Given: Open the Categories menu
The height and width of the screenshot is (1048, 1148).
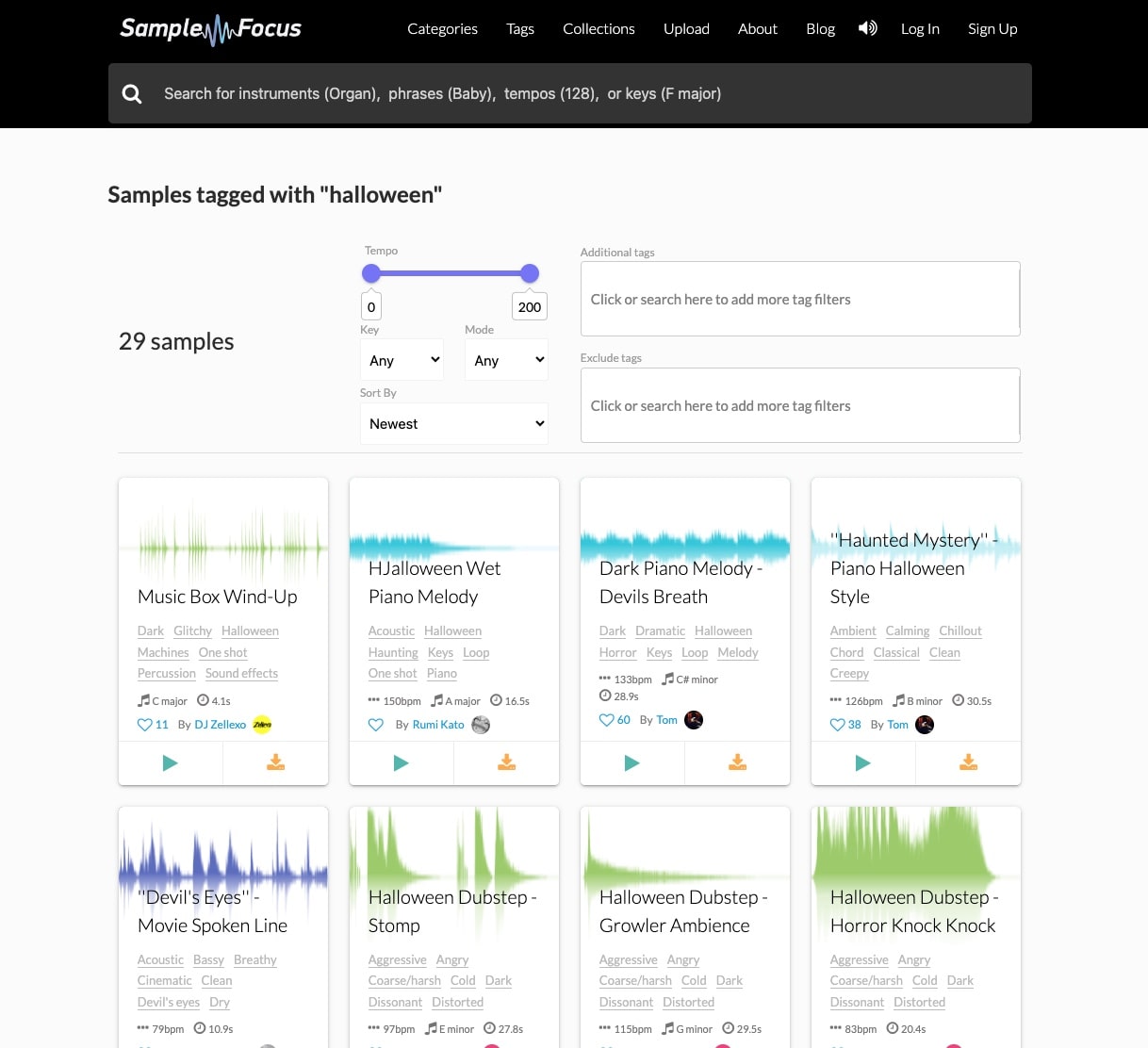Looking at the screenshot, I should click(442, 29).
